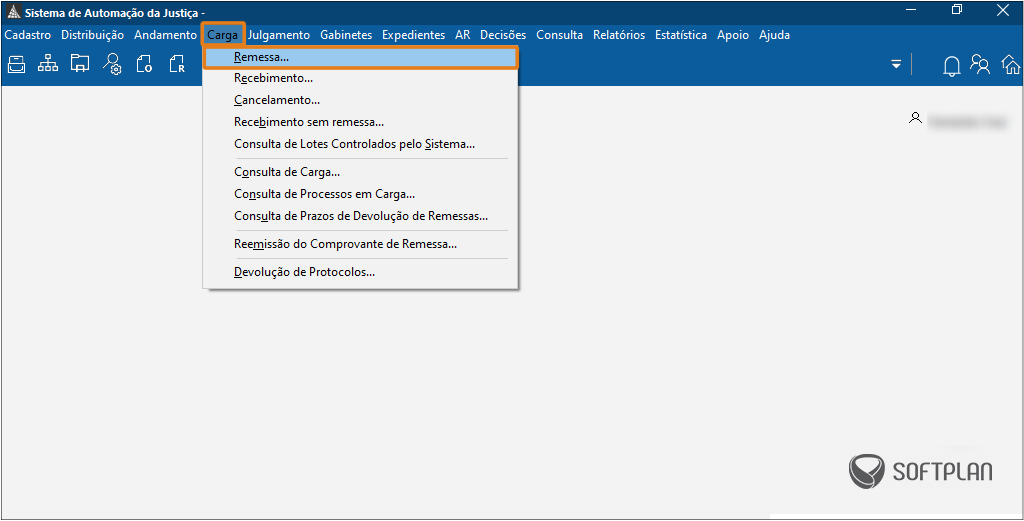1024x521 pixels.
Task: Open the Julgamento menu
Action: pos(279,35)
